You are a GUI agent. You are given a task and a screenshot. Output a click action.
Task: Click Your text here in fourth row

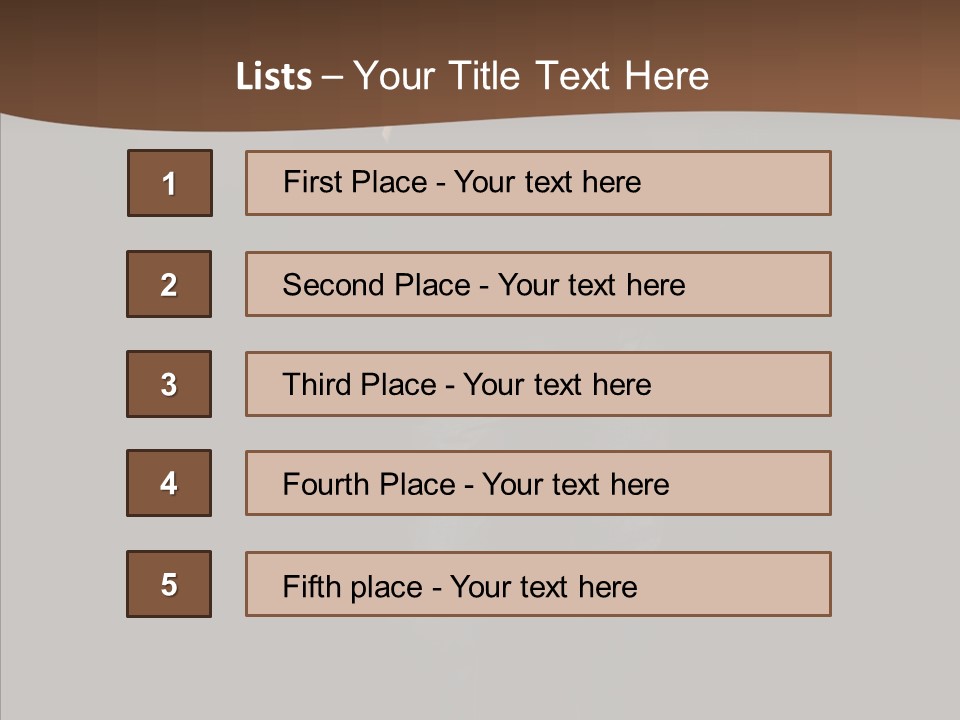coord(575,485)
